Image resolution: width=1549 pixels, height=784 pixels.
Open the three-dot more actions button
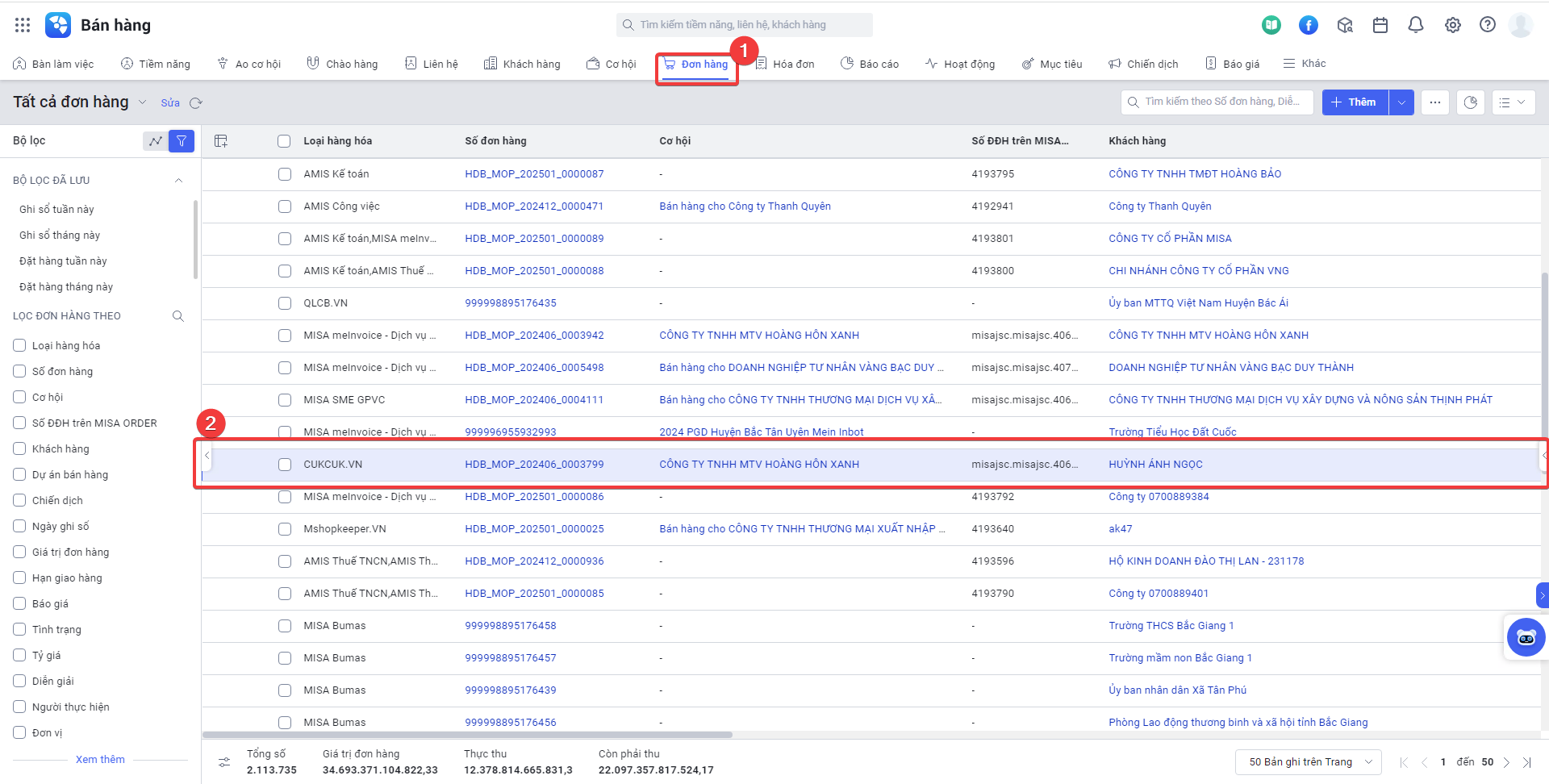(x=1435, y=102)
